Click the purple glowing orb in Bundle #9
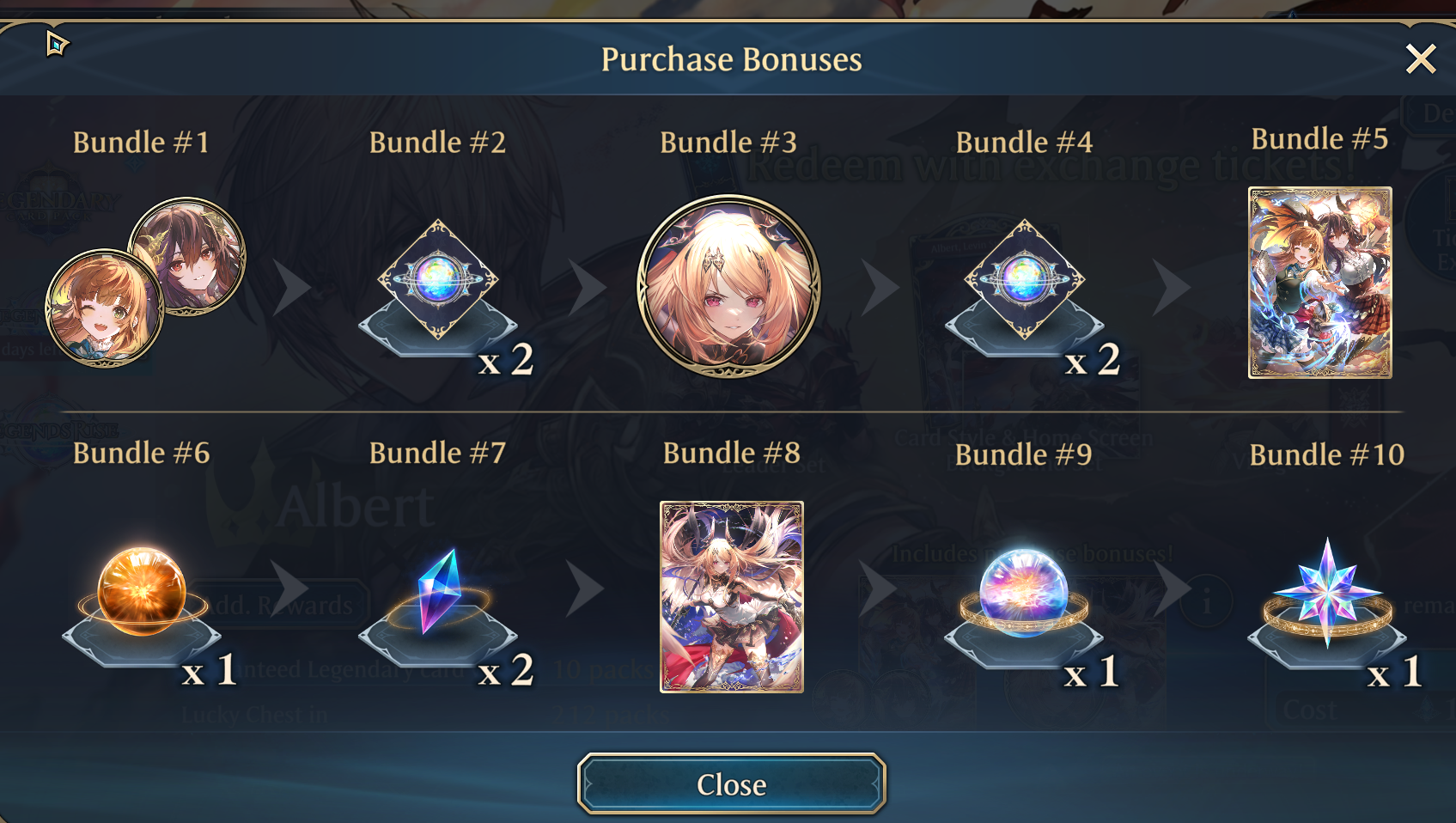The height and width of the screenshot is (823, 1456). coord(1024,593)
